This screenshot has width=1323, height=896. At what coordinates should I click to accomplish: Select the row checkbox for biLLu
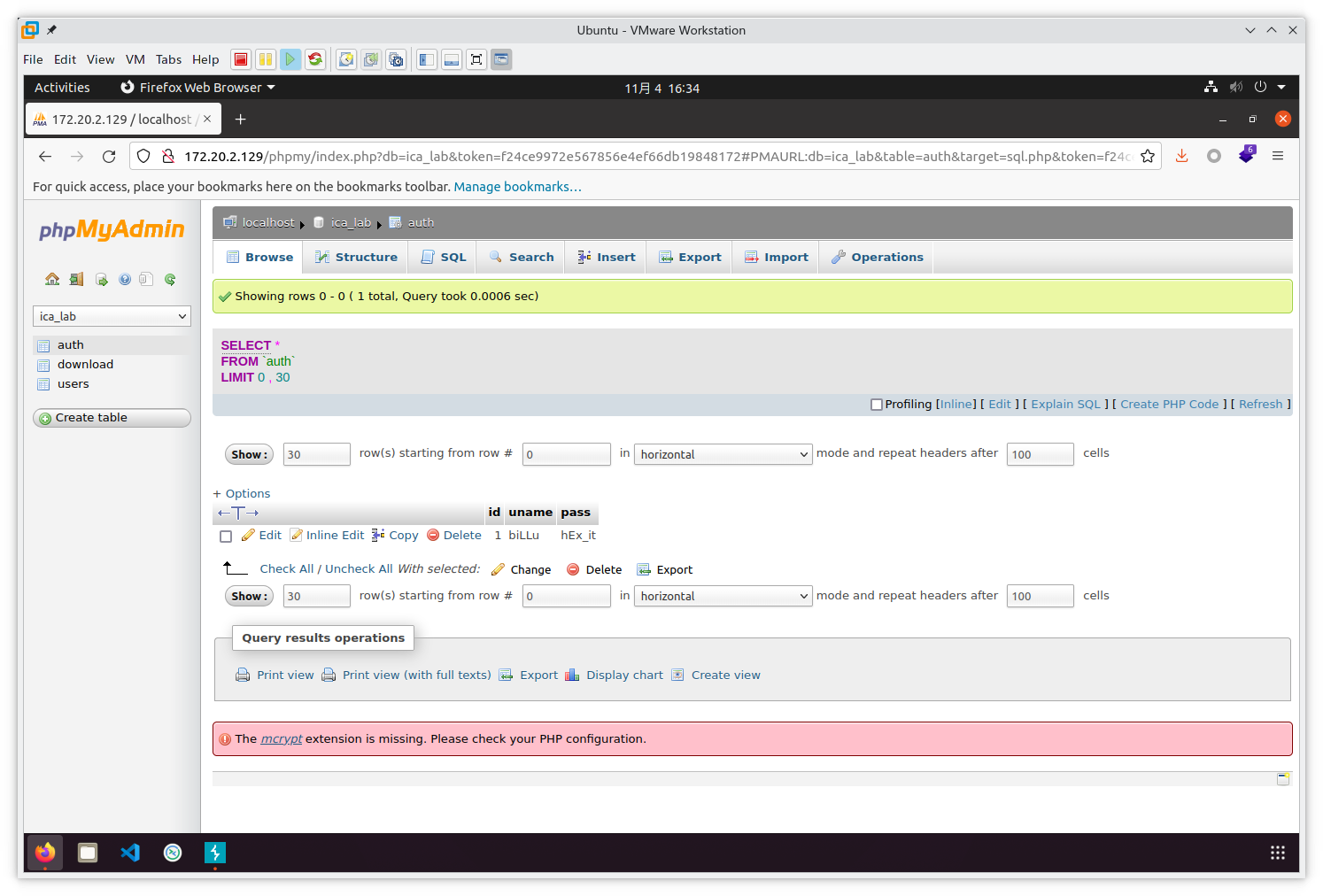(x=226, y=537)
